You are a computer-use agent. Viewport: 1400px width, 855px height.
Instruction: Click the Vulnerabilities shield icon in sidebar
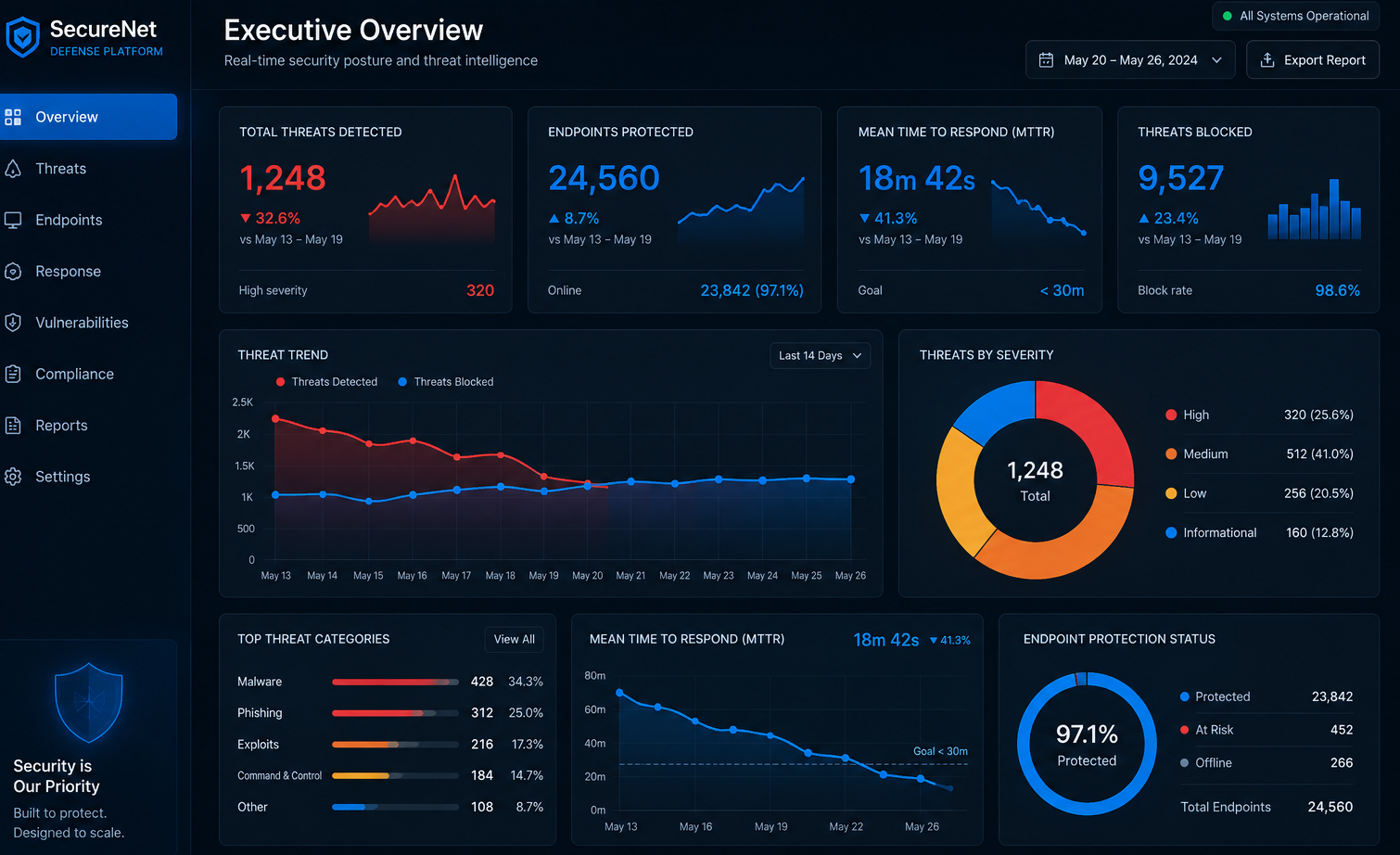click(x=13, y=323)
